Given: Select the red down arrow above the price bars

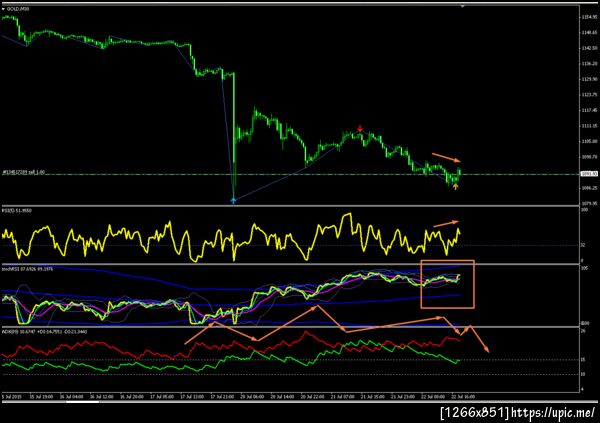Looking at the screenshot, I should 360,128.
